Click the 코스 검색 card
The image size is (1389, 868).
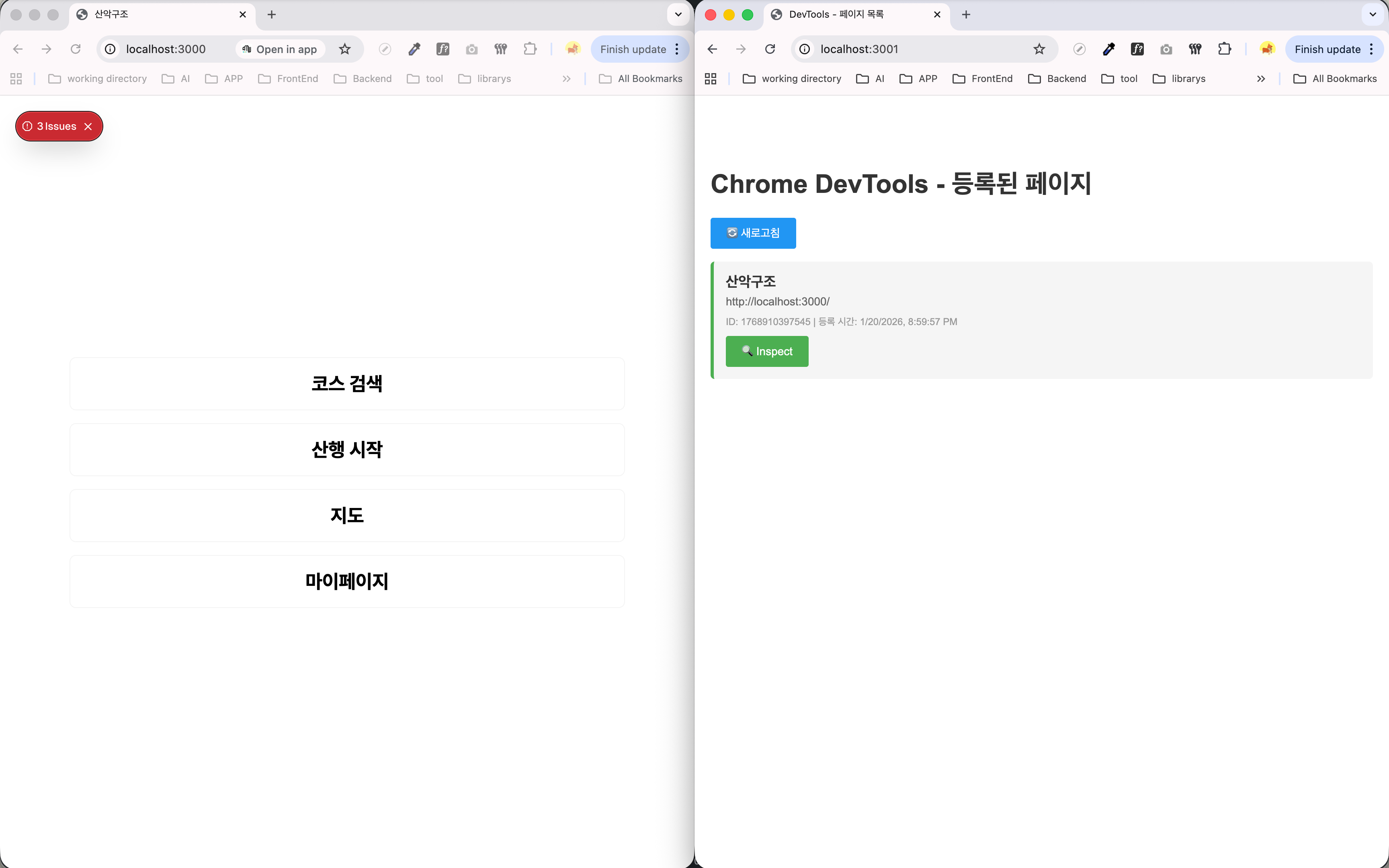click(347, 383)
